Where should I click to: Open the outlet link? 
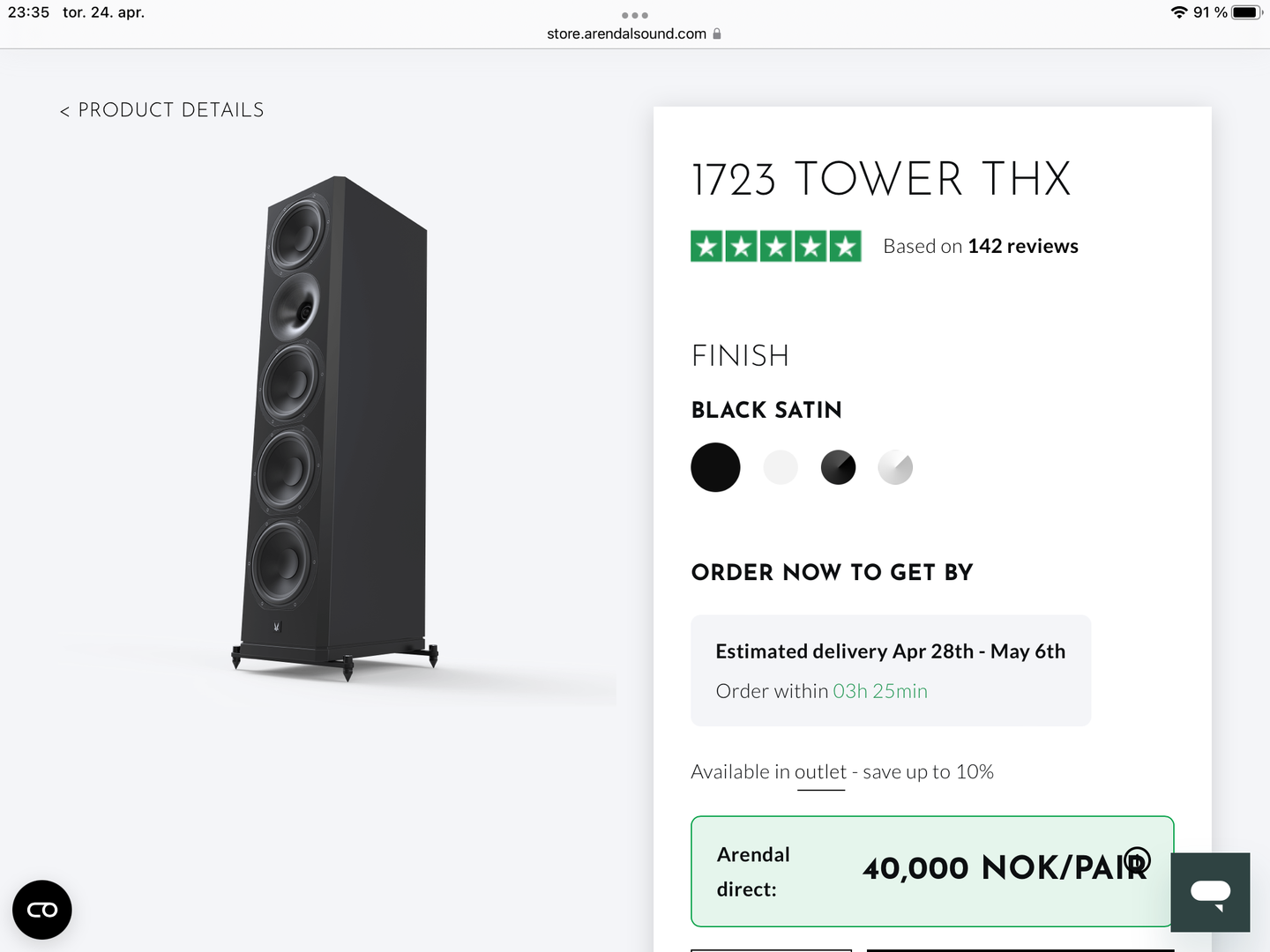pos(820,772)
